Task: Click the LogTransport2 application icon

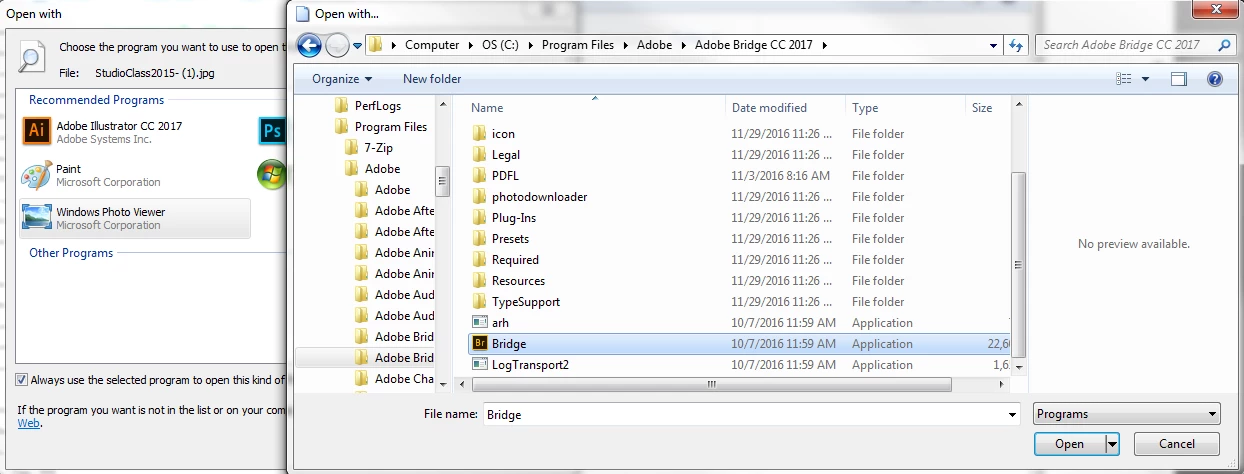Action: point(479,365)
